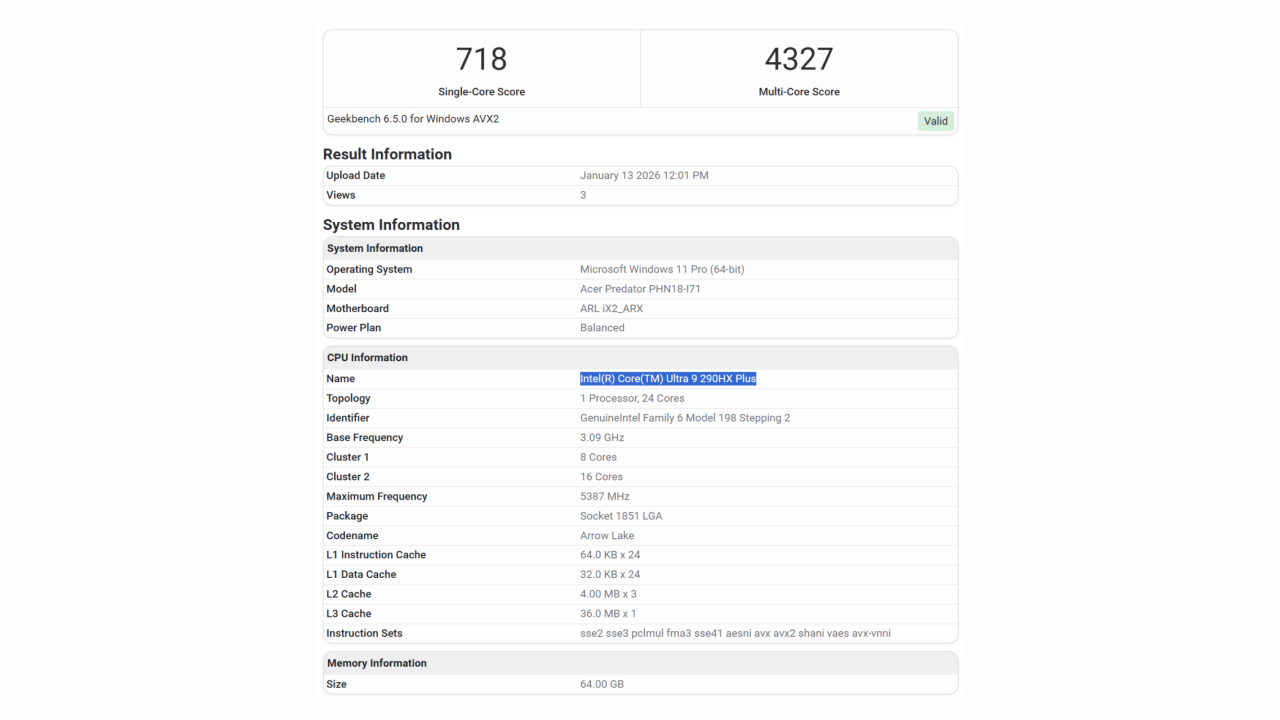Screen dimensions: 1280x720
Task: Click the 64.00 GB memory size value
Action: click(x=603, y=685)
